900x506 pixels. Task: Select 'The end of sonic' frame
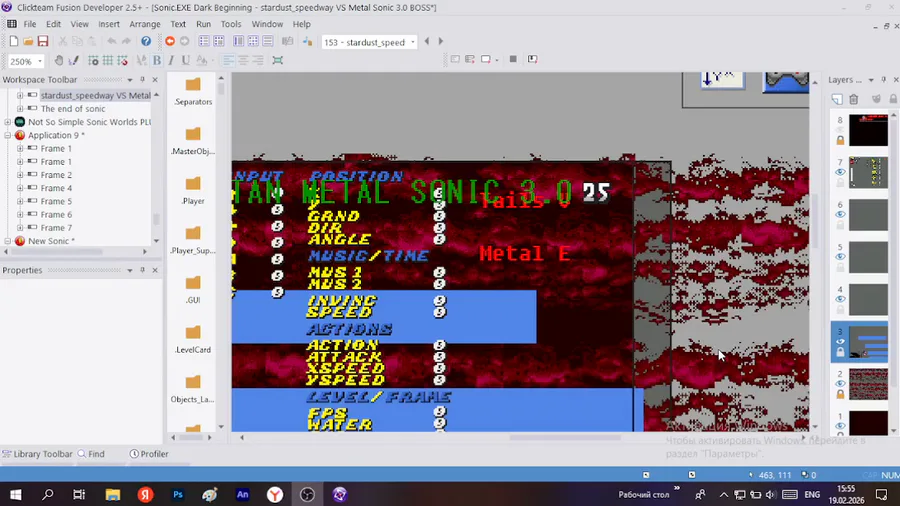click(x=73, y=109)
